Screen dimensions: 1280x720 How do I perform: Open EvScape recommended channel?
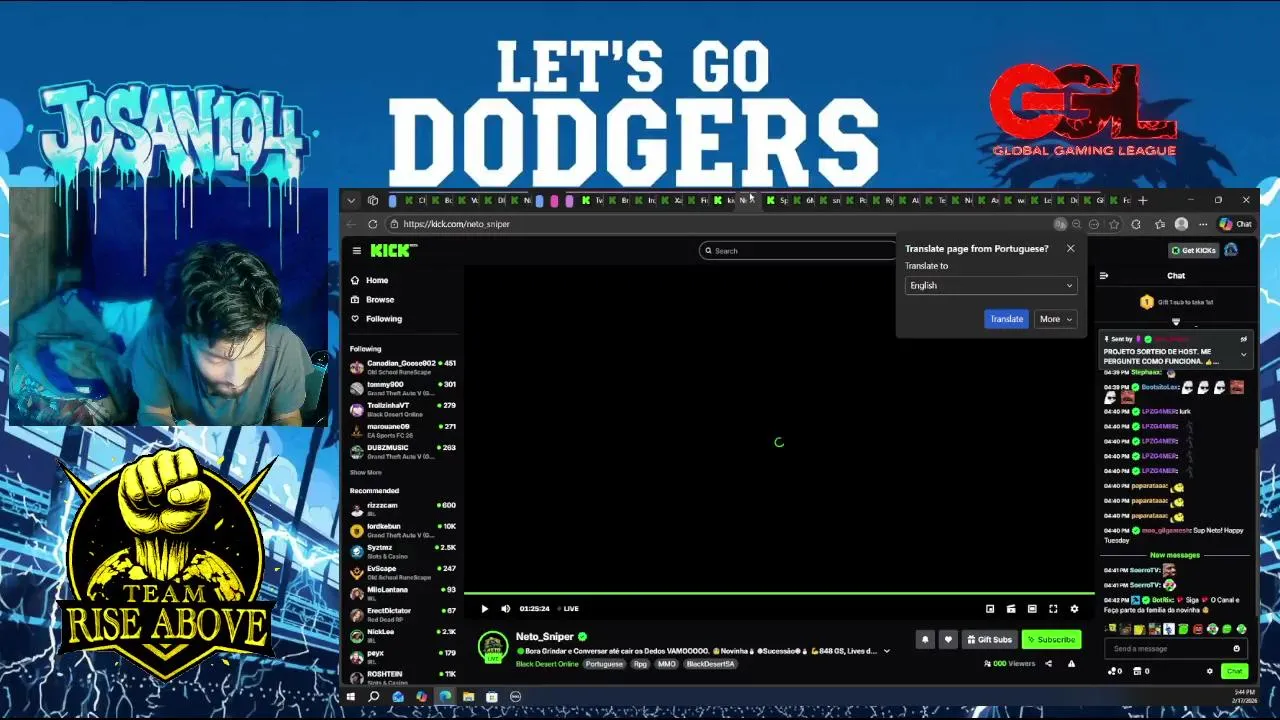pos(403,572)
